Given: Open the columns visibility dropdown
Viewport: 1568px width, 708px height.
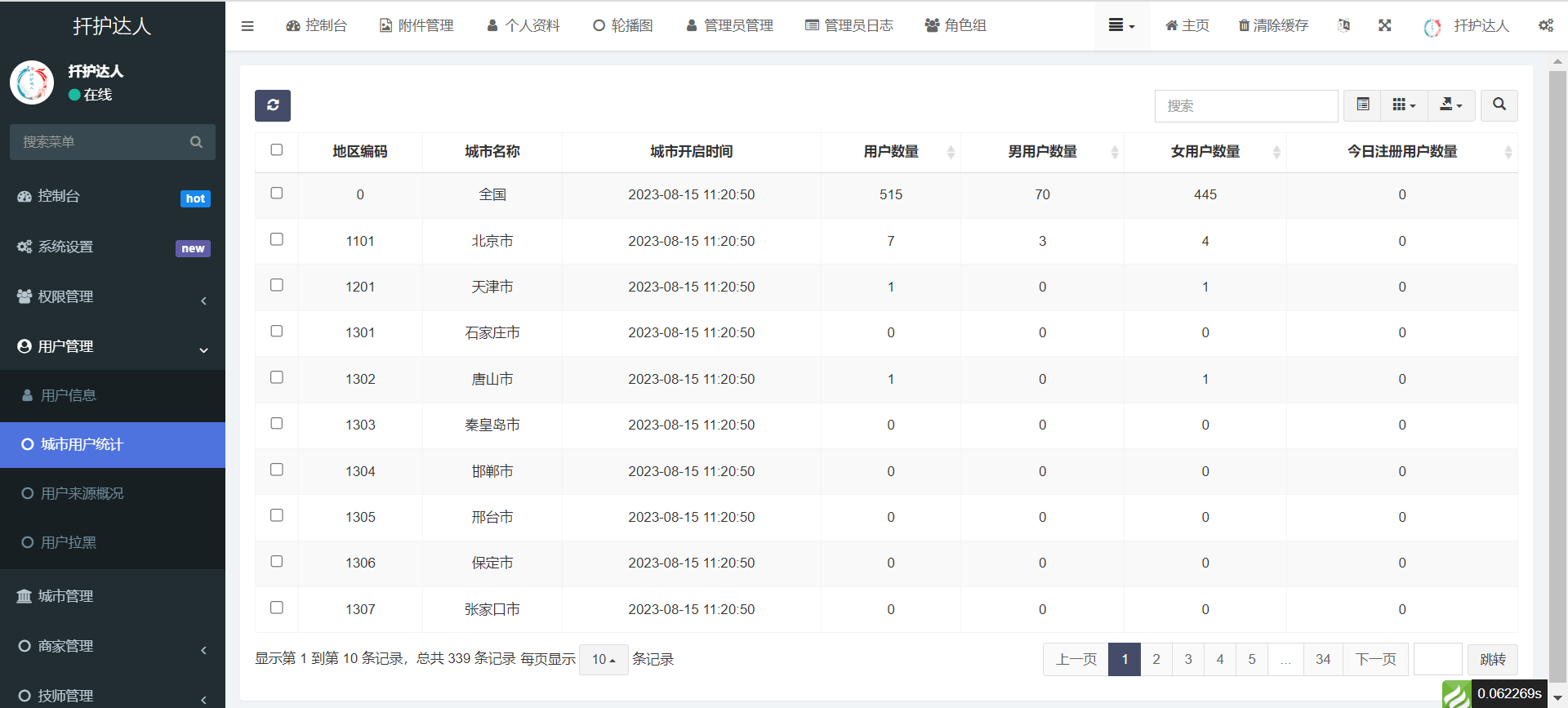Looking at the screenshot, I should (1404, 105).
